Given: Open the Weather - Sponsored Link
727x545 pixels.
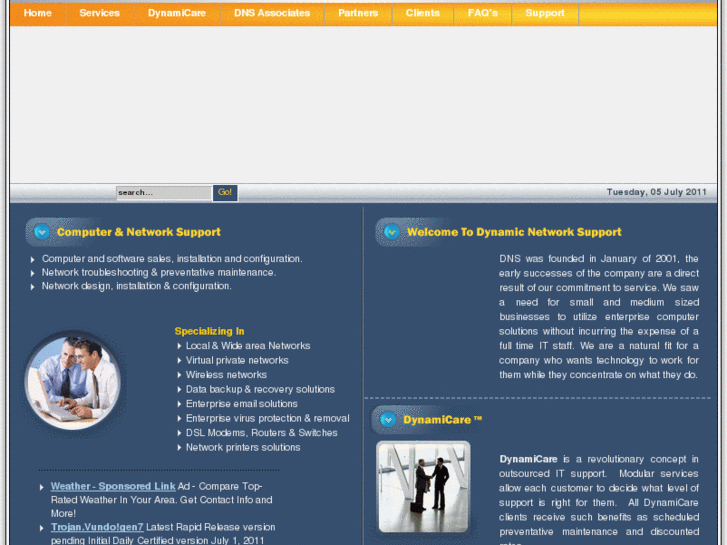Looking at the screenshot, I should (x=113, y=487).
